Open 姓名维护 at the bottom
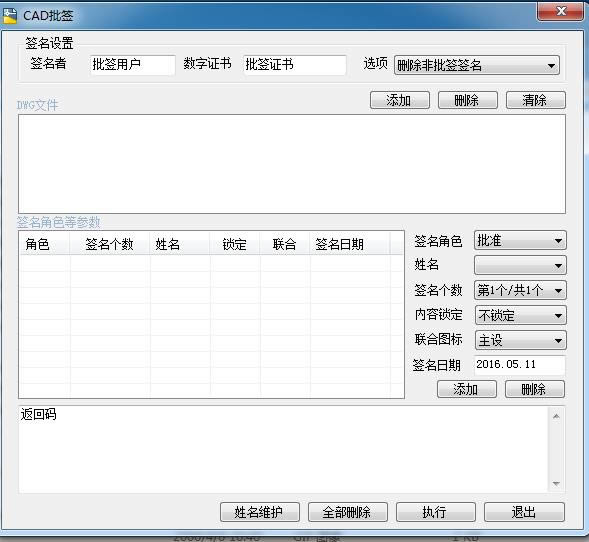 click(x=260, y=512)
